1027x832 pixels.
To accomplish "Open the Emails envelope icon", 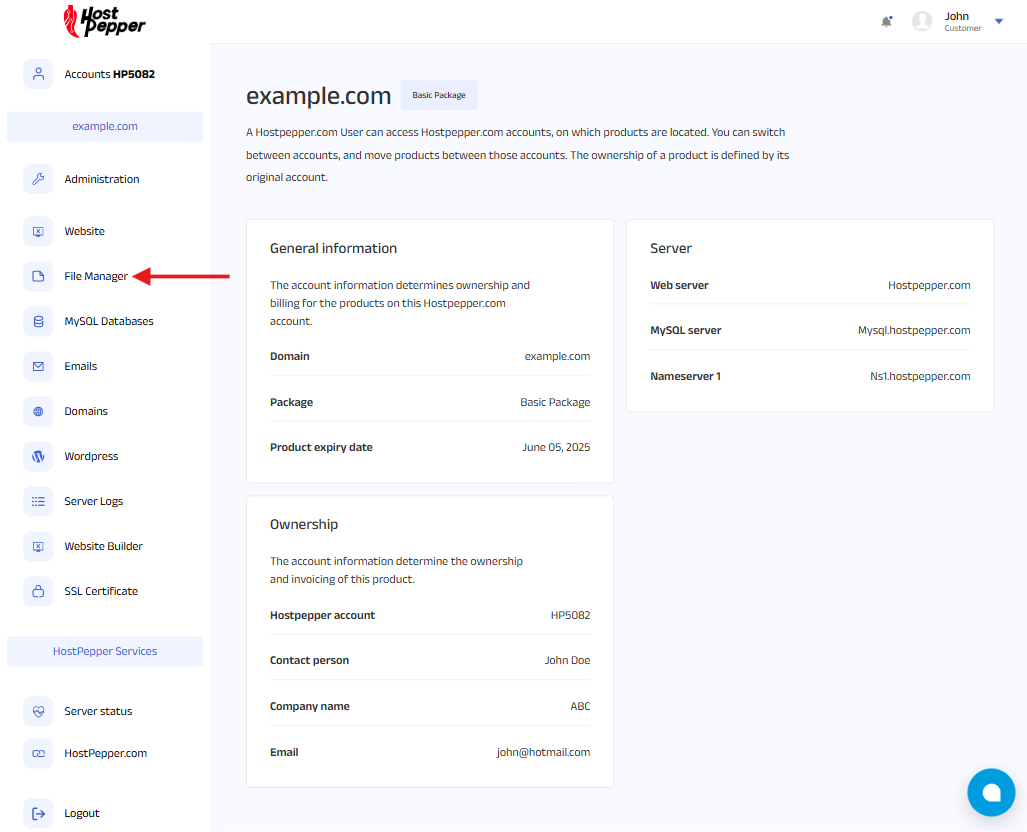I will coord(38,366).
